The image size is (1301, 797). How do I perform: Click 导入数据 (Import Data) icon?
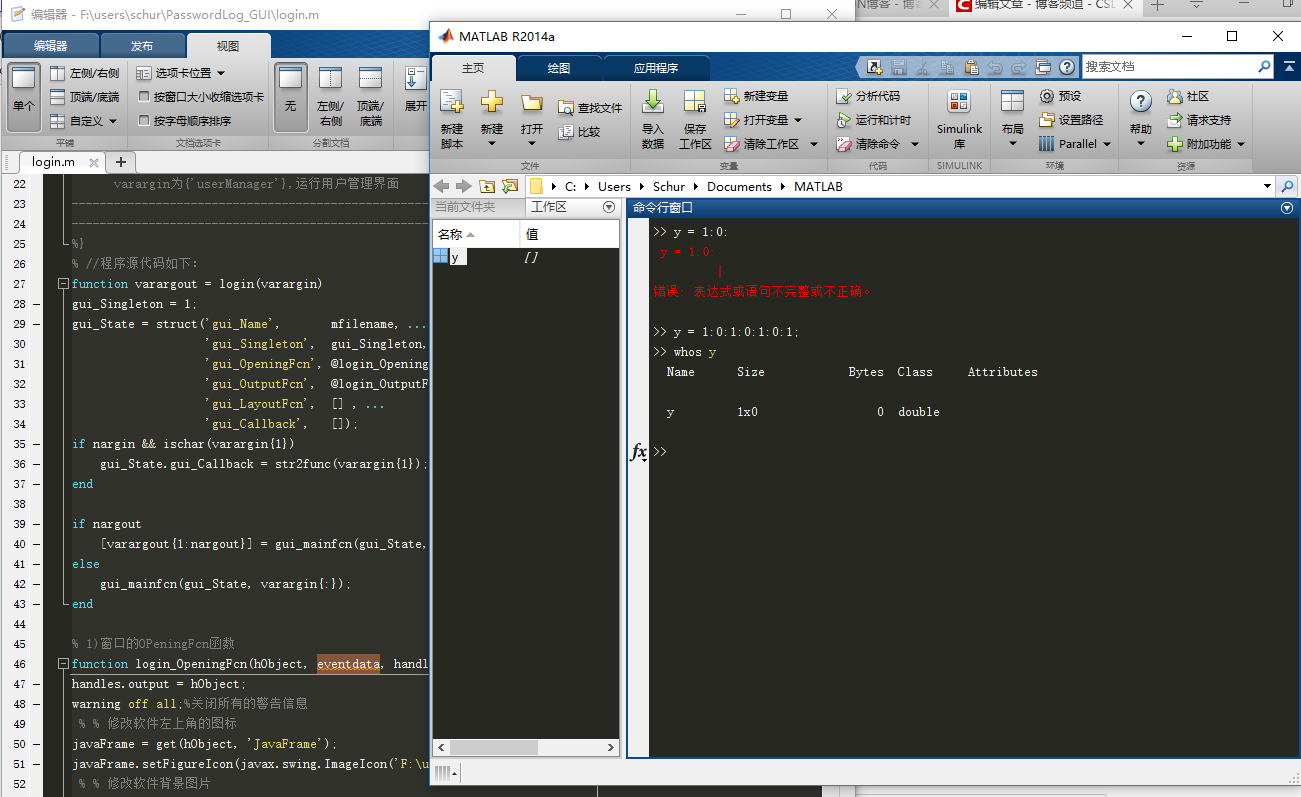tap(652, 102)
